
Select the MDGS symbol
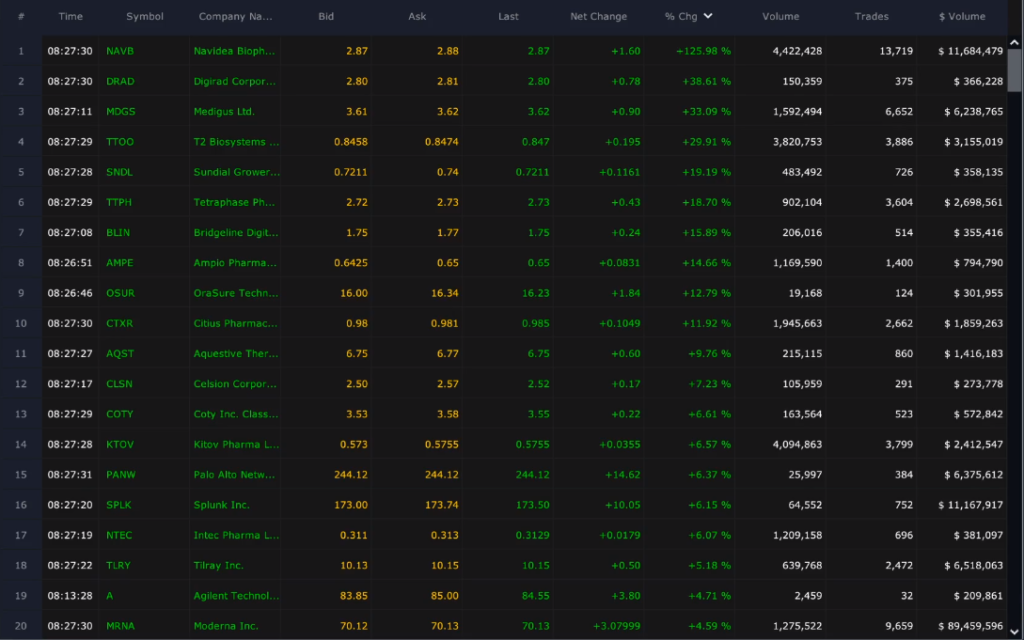click(x=121, y=112)
